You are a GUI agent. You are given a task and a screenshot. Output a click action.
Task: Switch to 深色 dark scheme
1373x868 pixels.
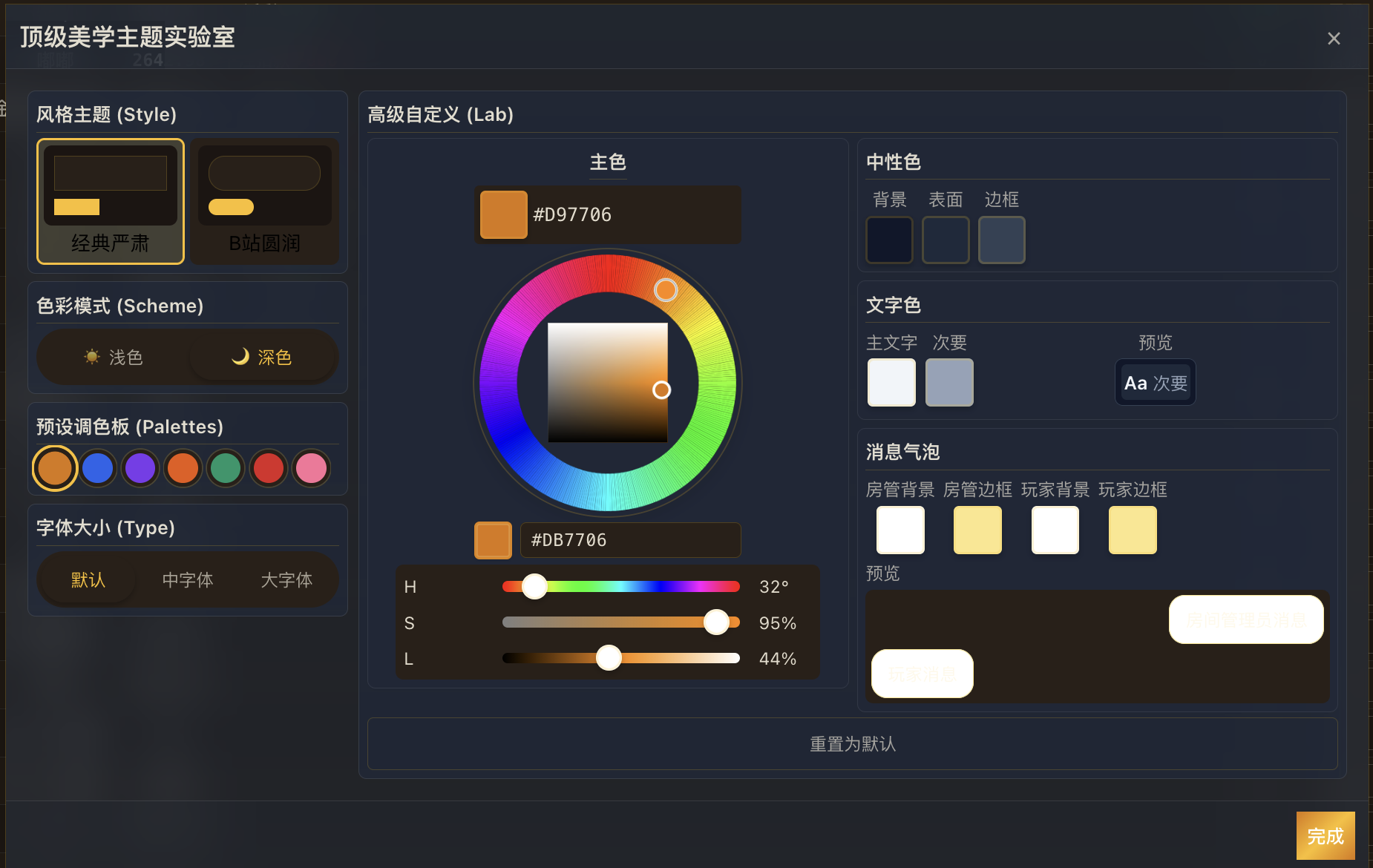click(262, 357)
